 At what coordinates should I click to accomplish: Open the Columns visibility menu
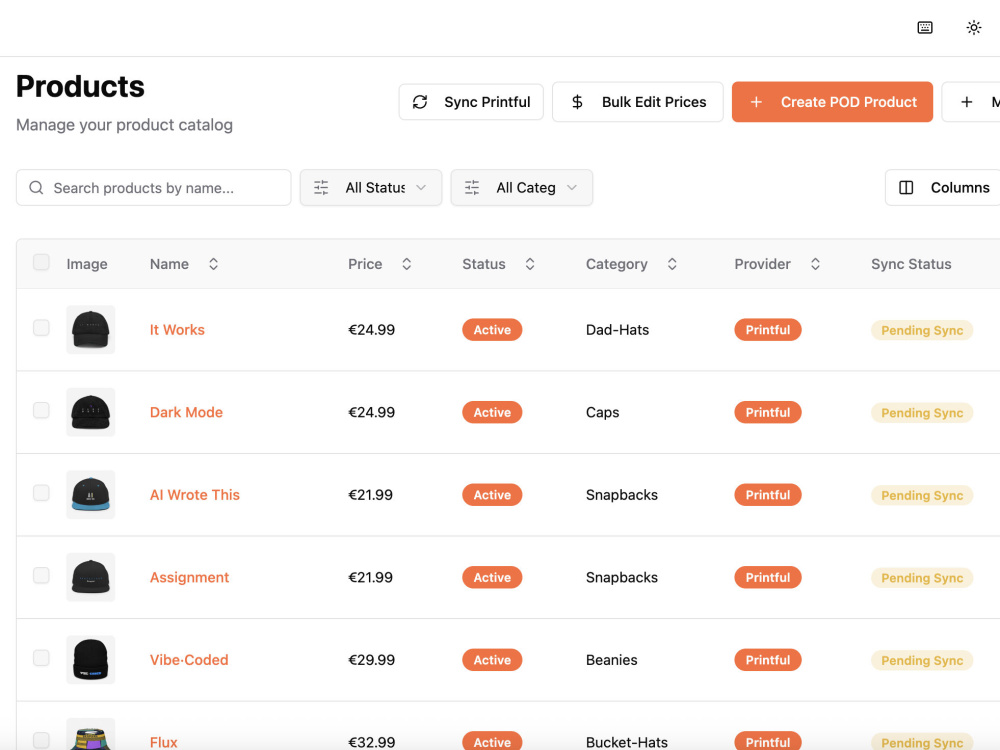point(943,188)
